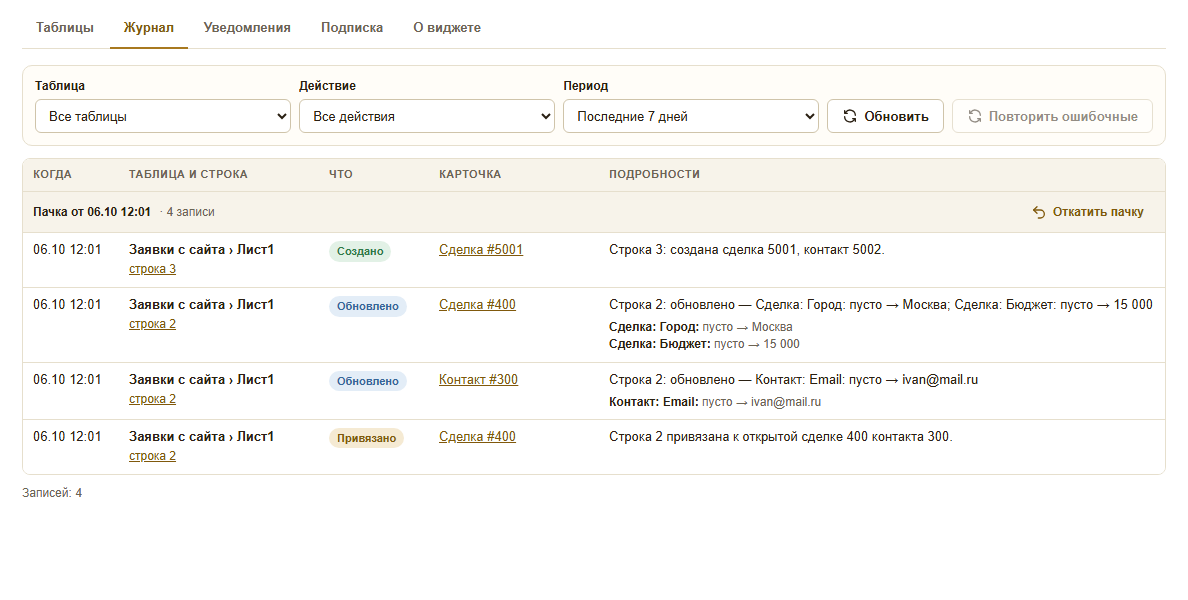1188x600 pixels.
Task: Open Сделка #400 link in the Обновлено row
Action: pos(477,305)
